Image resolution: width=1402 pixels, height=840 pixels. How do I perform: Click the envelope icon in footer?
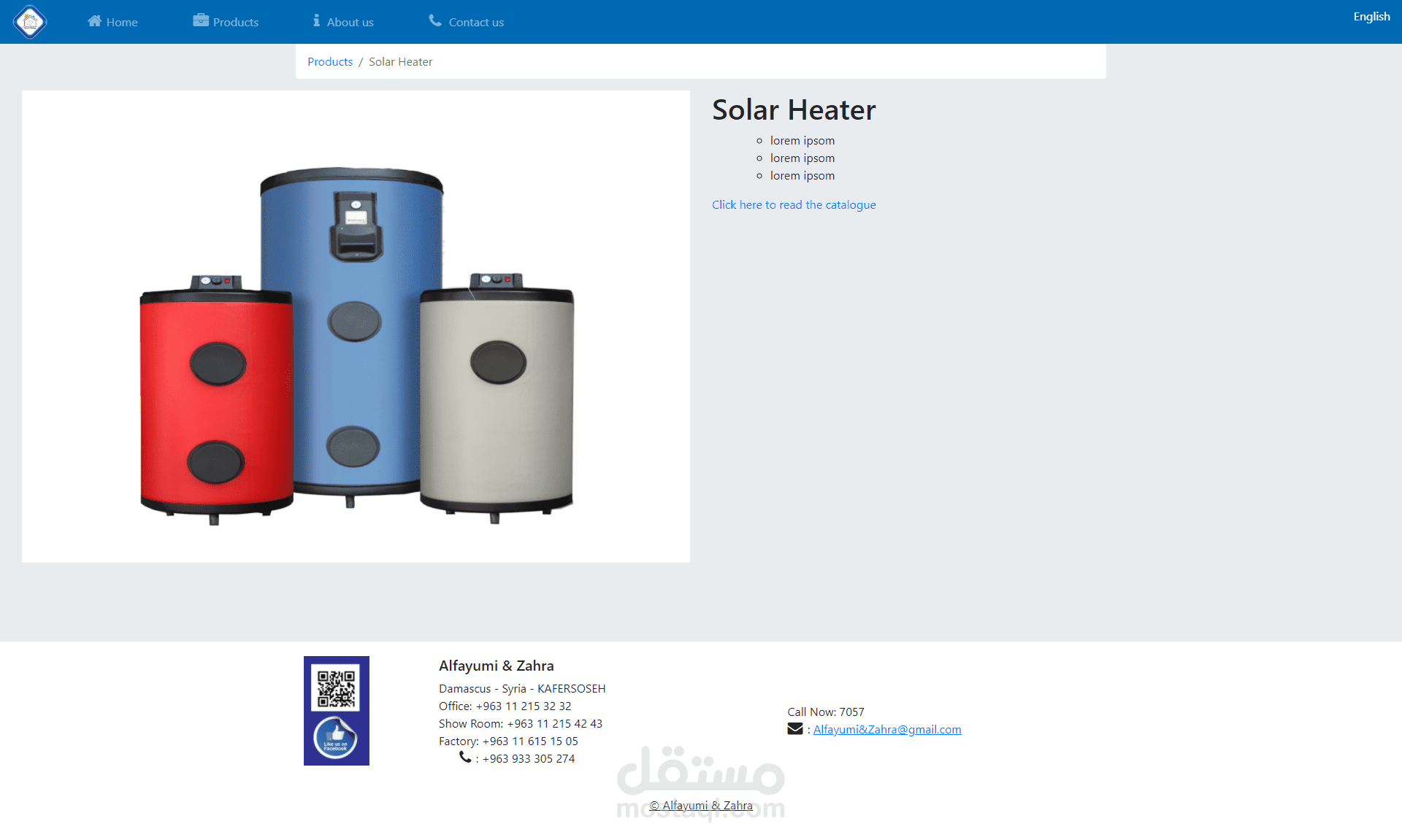tap(795, 729)
